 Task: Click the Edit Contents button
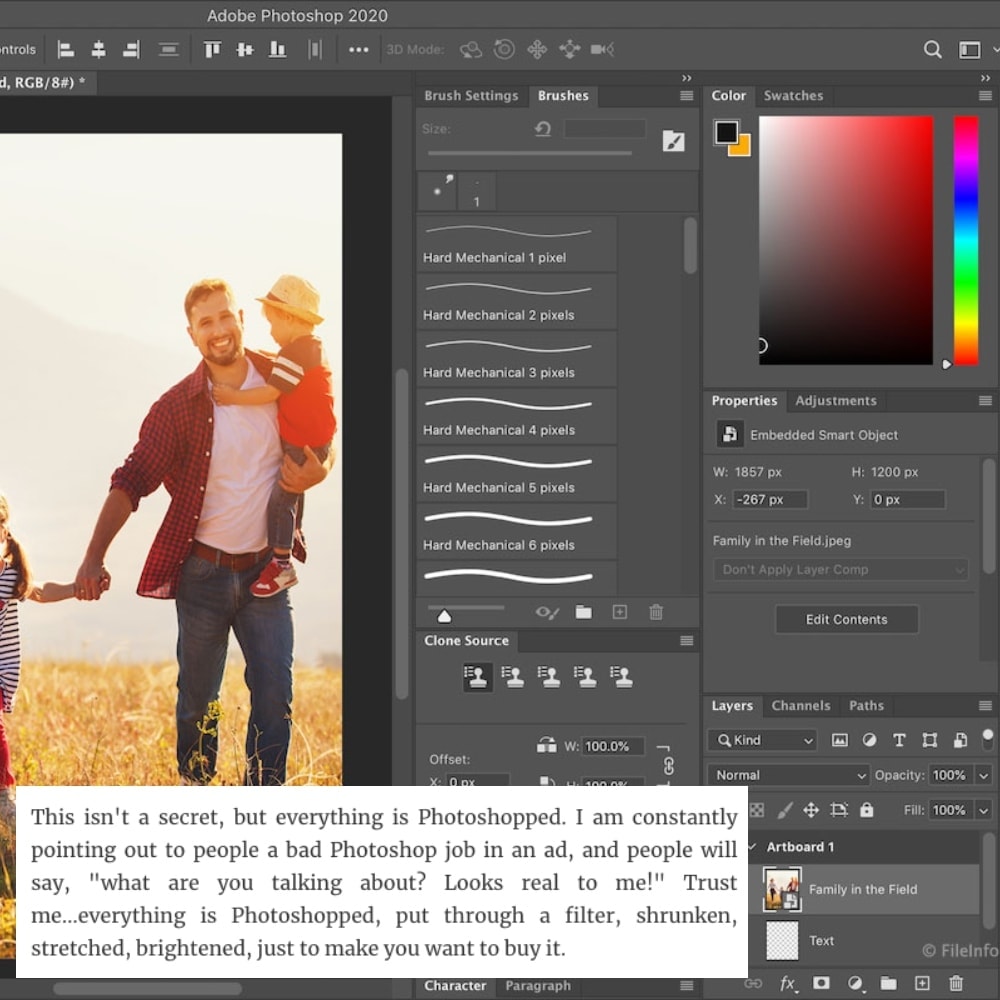coord(846,619)
